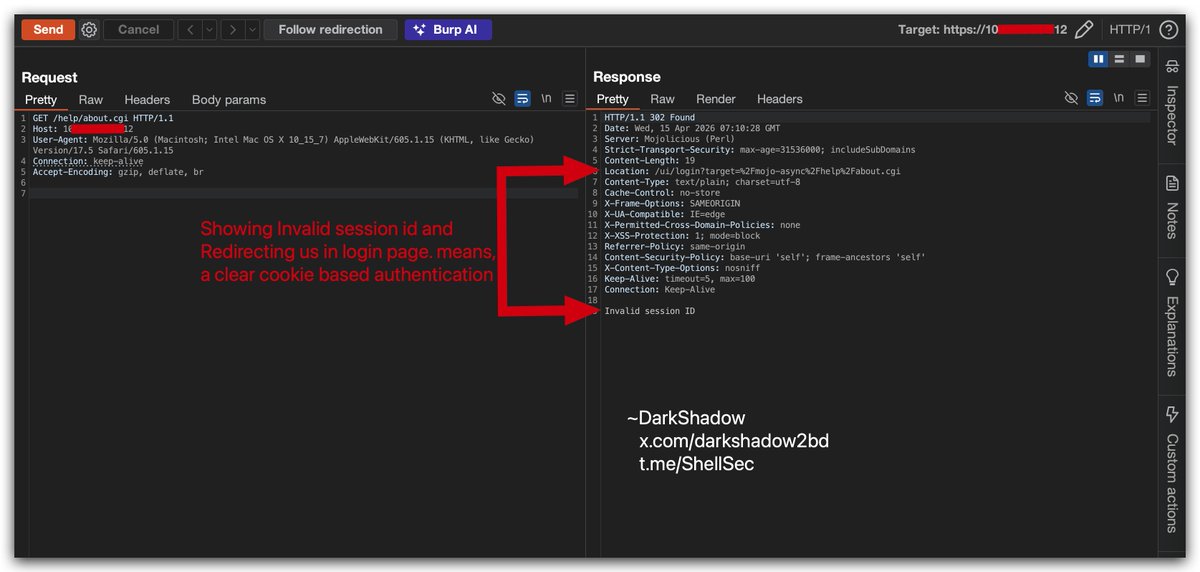Click the Keep-Alive timeout response header
Screen dimensions: 1200x572
[680, 279]
